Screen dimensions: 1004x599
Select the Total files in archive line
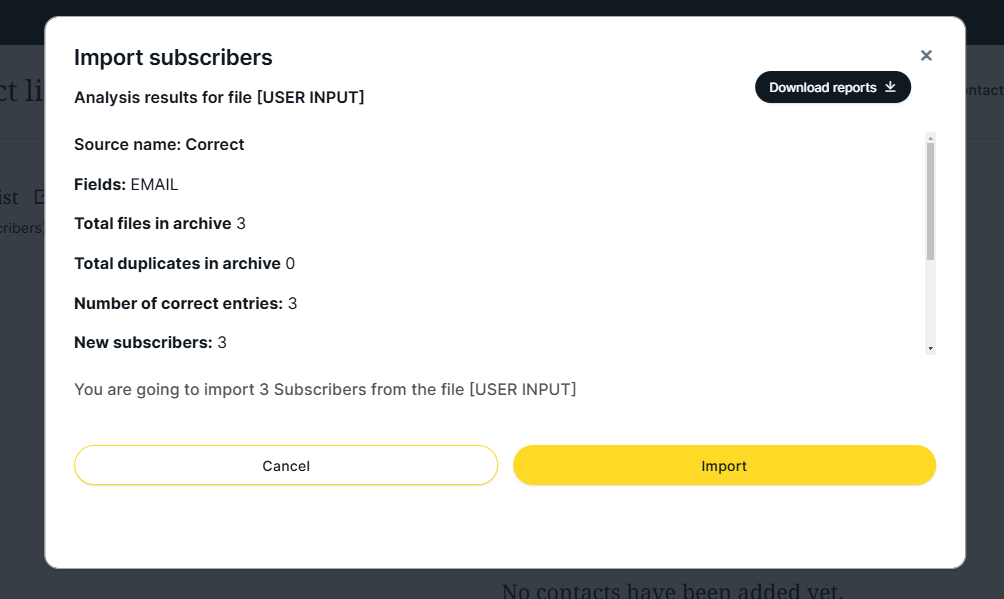(160, 224)
